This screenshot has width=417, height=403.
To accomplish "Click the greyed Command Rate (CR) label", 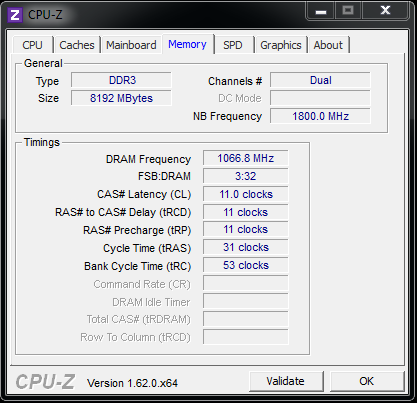I will coord(142,284).
